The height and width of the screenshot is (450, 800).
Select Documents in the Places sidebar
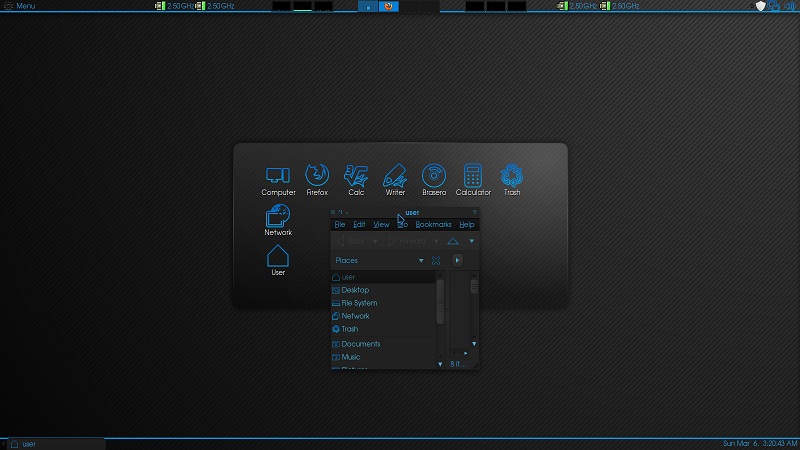tap(383, 344)
